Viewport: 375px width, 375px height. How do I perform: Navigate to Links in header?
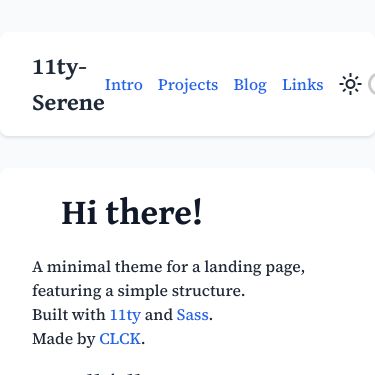point(303,85)
